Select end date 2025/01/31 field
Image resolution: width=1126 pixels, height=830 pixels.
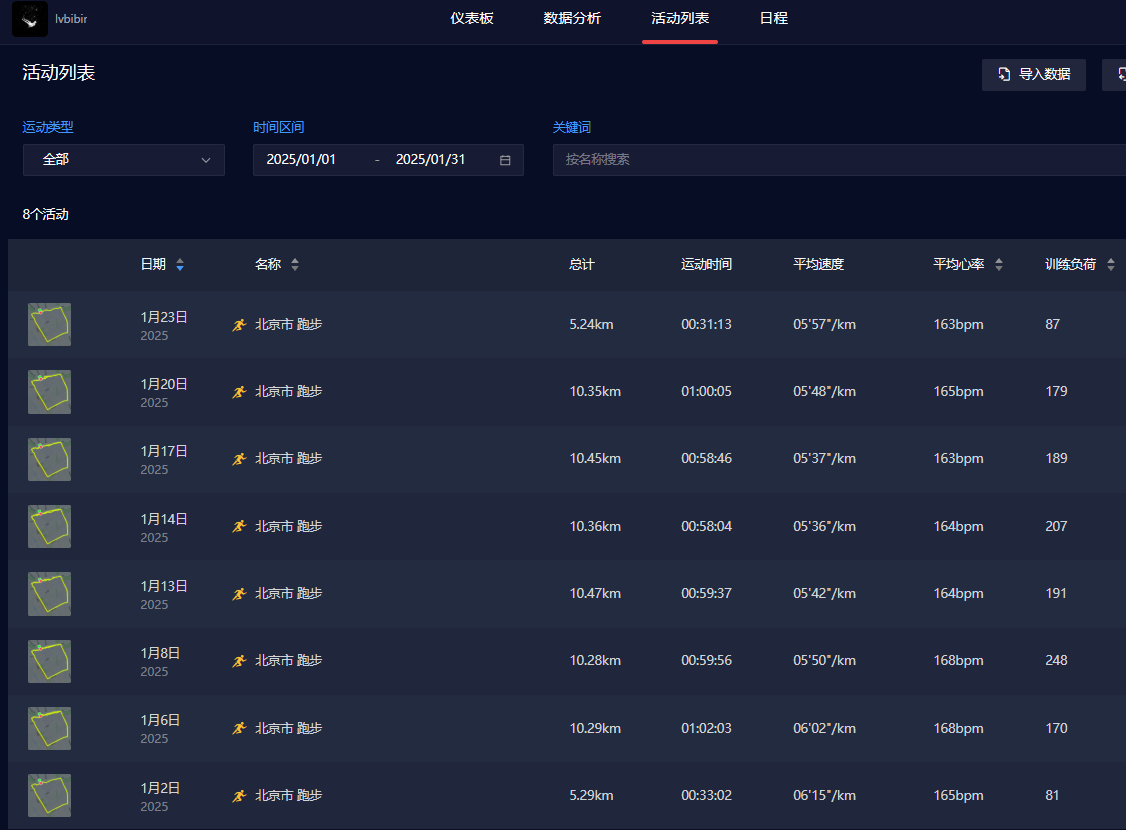pyautogui.click(x=431, y=160)
